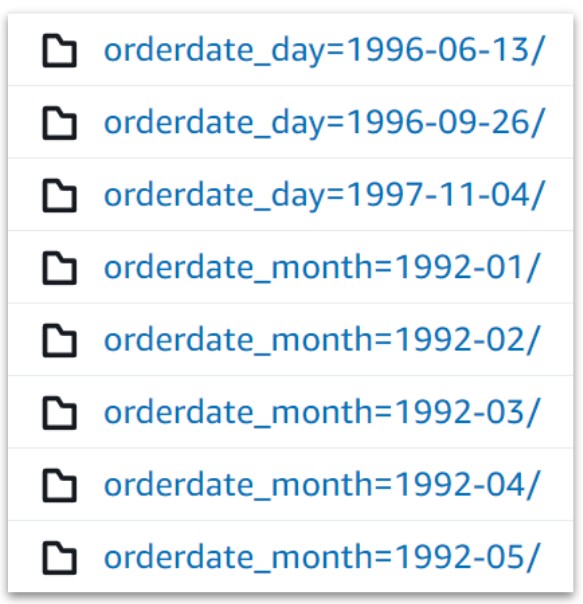Open orderdate_month=1992-01/ partition link
Image resolution: width=583 pixels, height=604 pixels.
[322, 267]
